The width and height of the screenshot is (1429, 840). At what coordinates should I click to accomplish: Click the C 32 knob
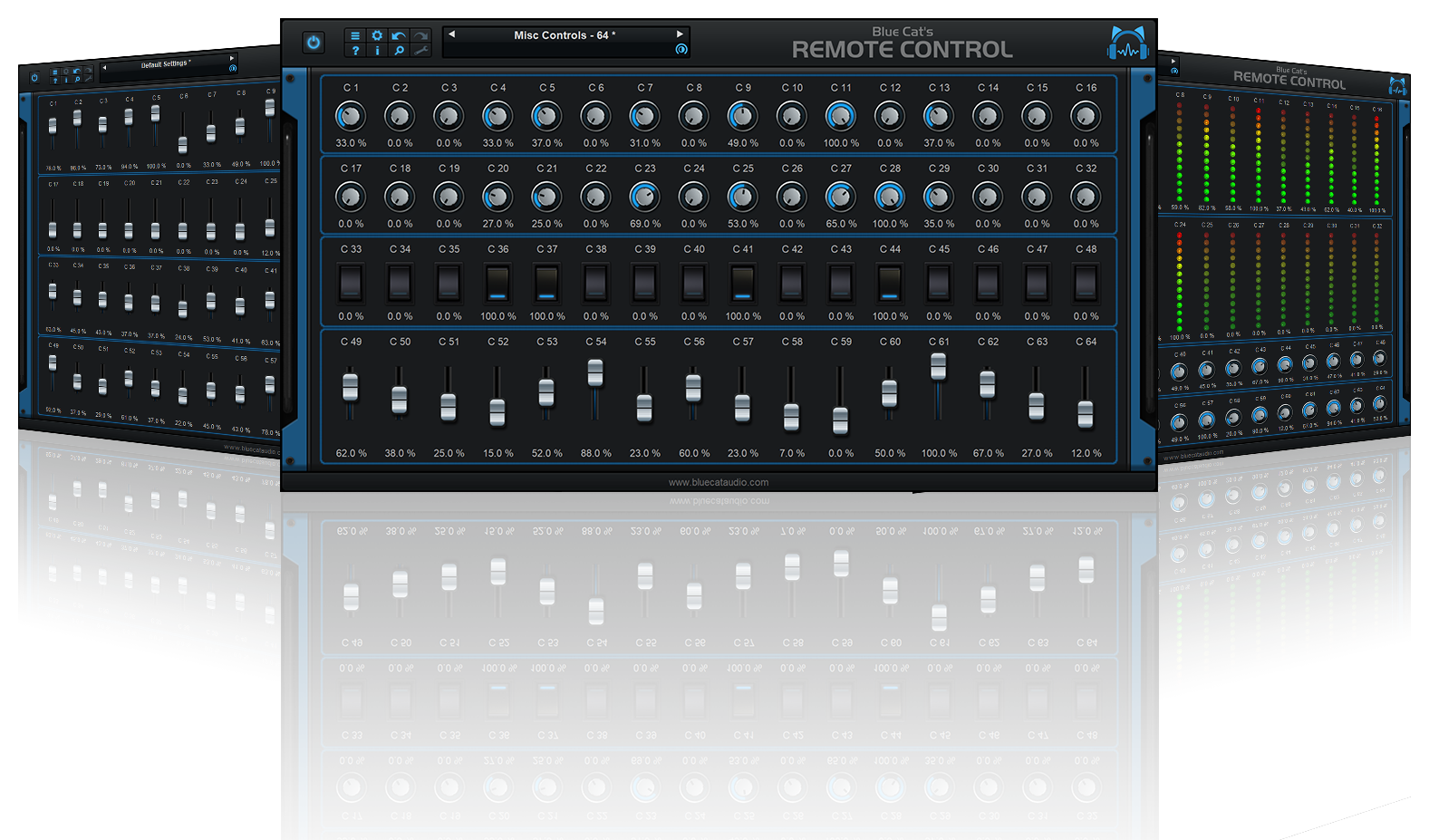pyautogui.click(x=1086, y=197)
